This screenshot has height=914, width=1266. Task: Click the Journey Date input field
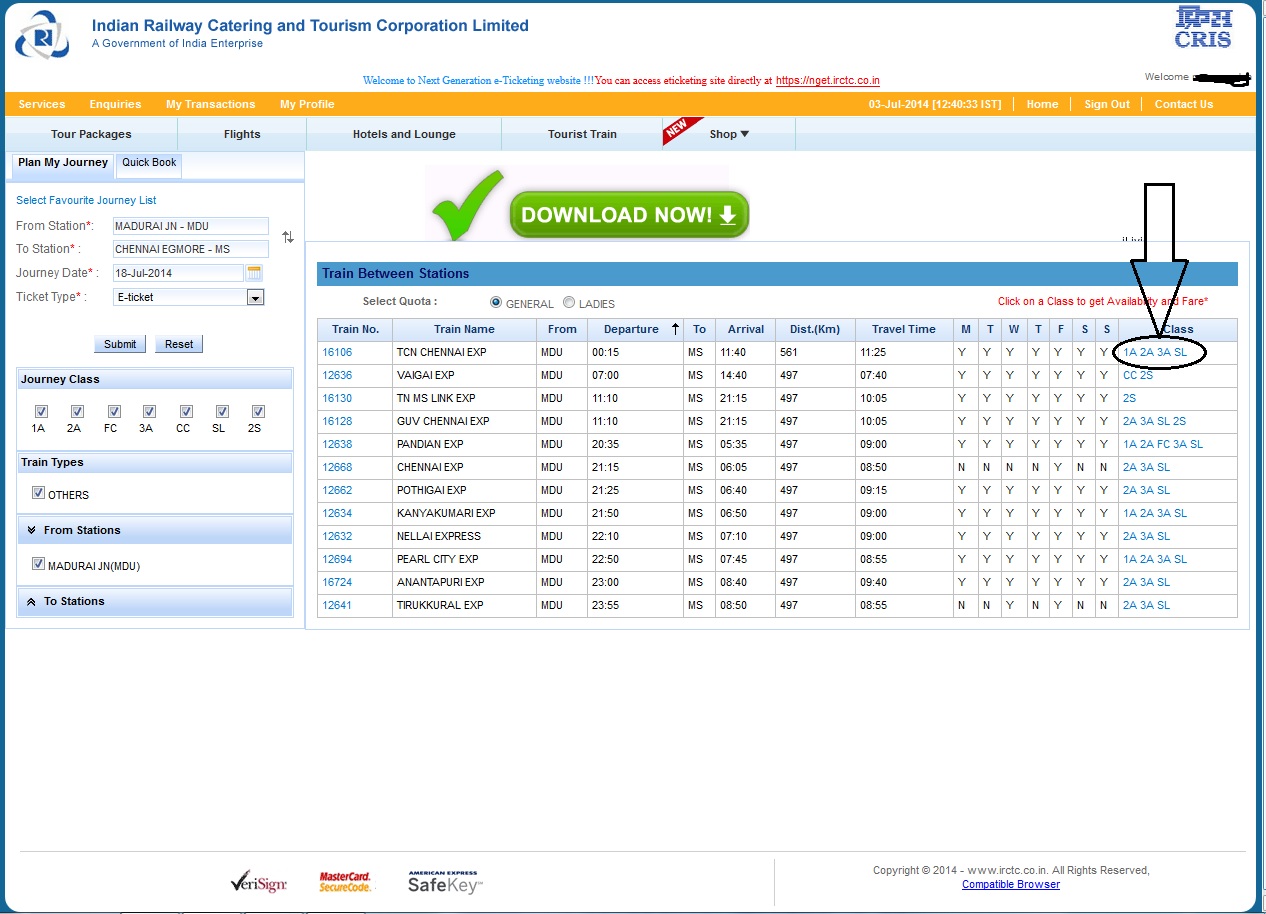point(178,273)
